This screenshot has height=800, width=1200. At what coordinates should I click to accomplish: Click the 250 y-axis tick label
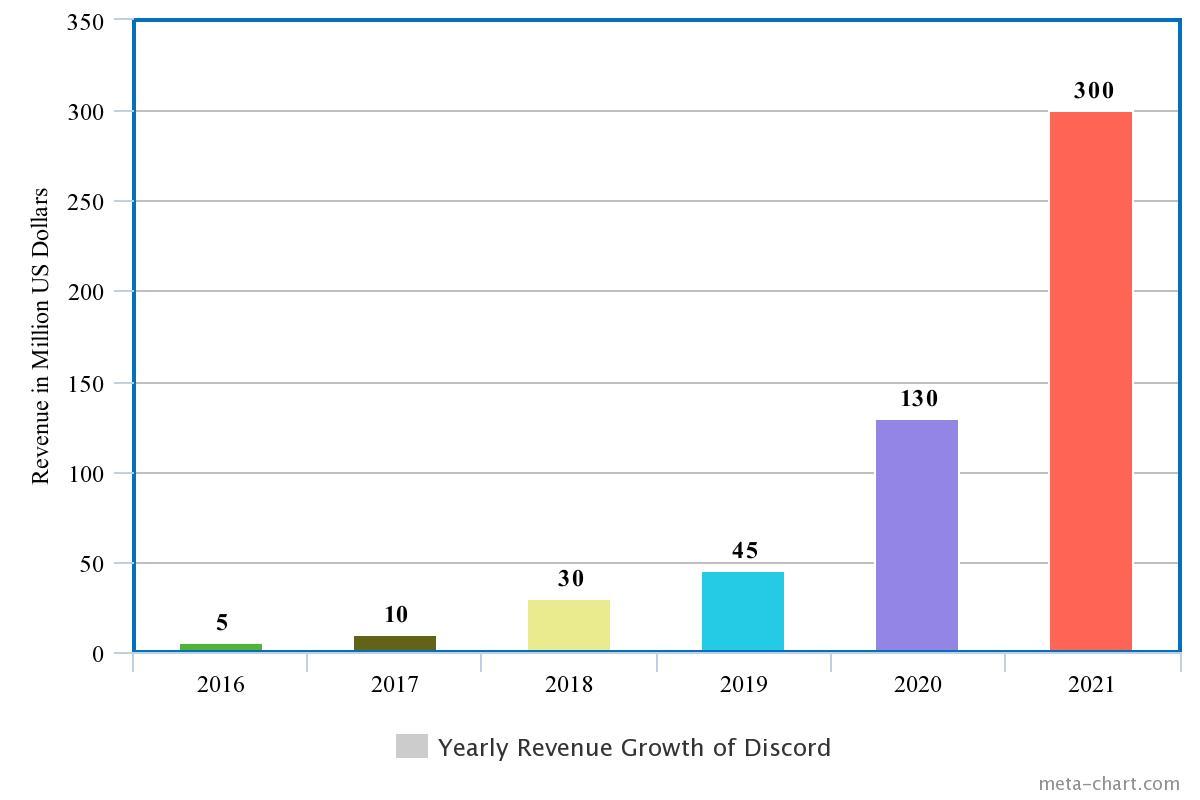pos(85,202)
